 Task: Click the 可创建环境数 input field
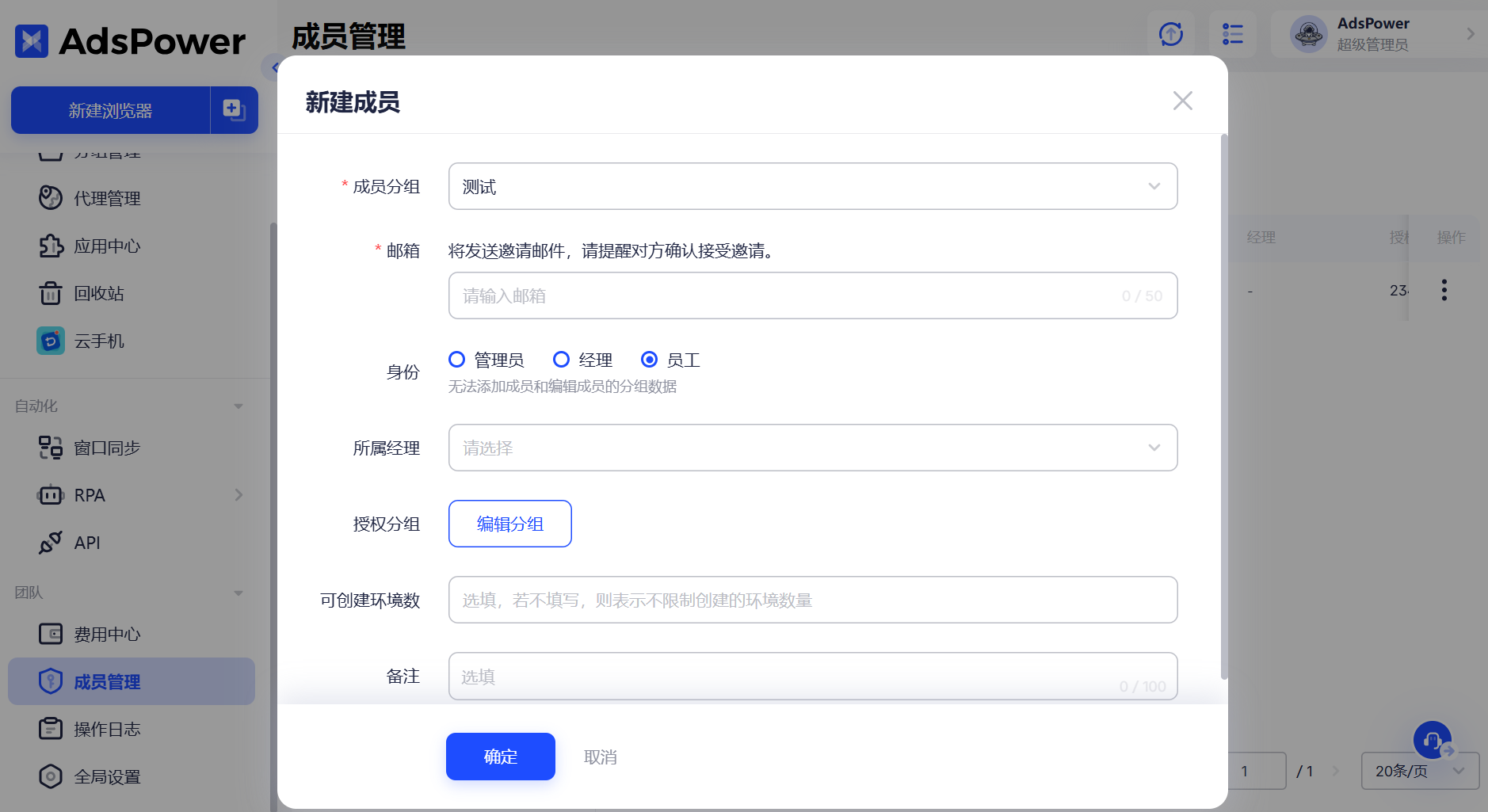(x=813, y=600)
